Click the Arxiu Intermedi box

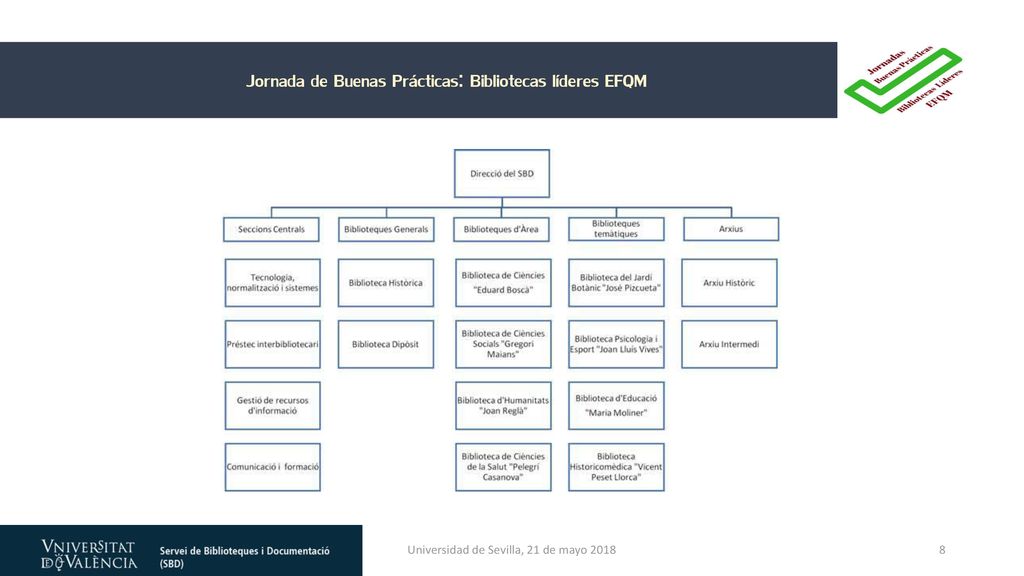(729, 344)
